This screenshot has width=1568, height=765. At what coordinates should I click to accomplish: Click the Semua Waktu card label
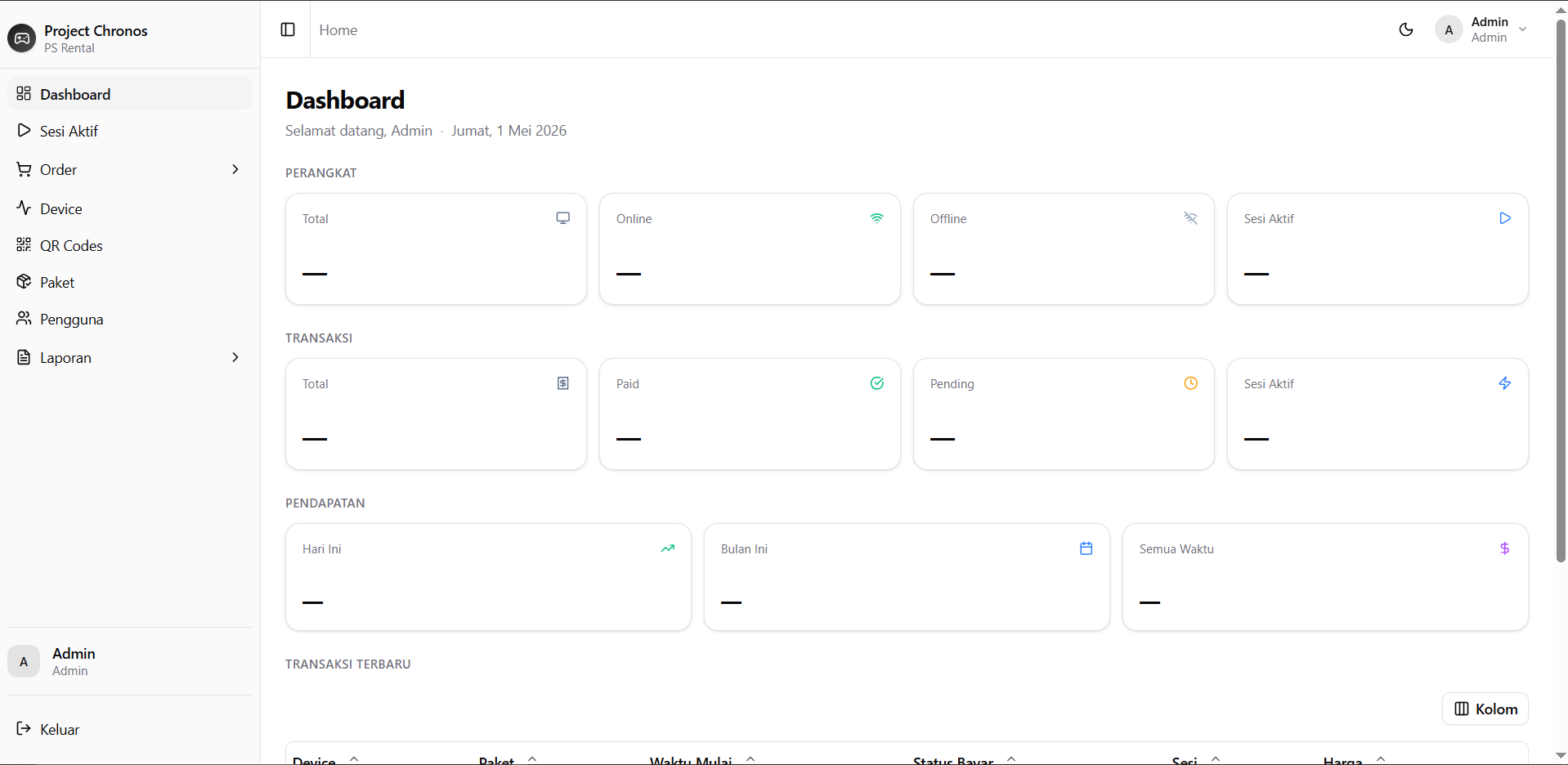1176,549
